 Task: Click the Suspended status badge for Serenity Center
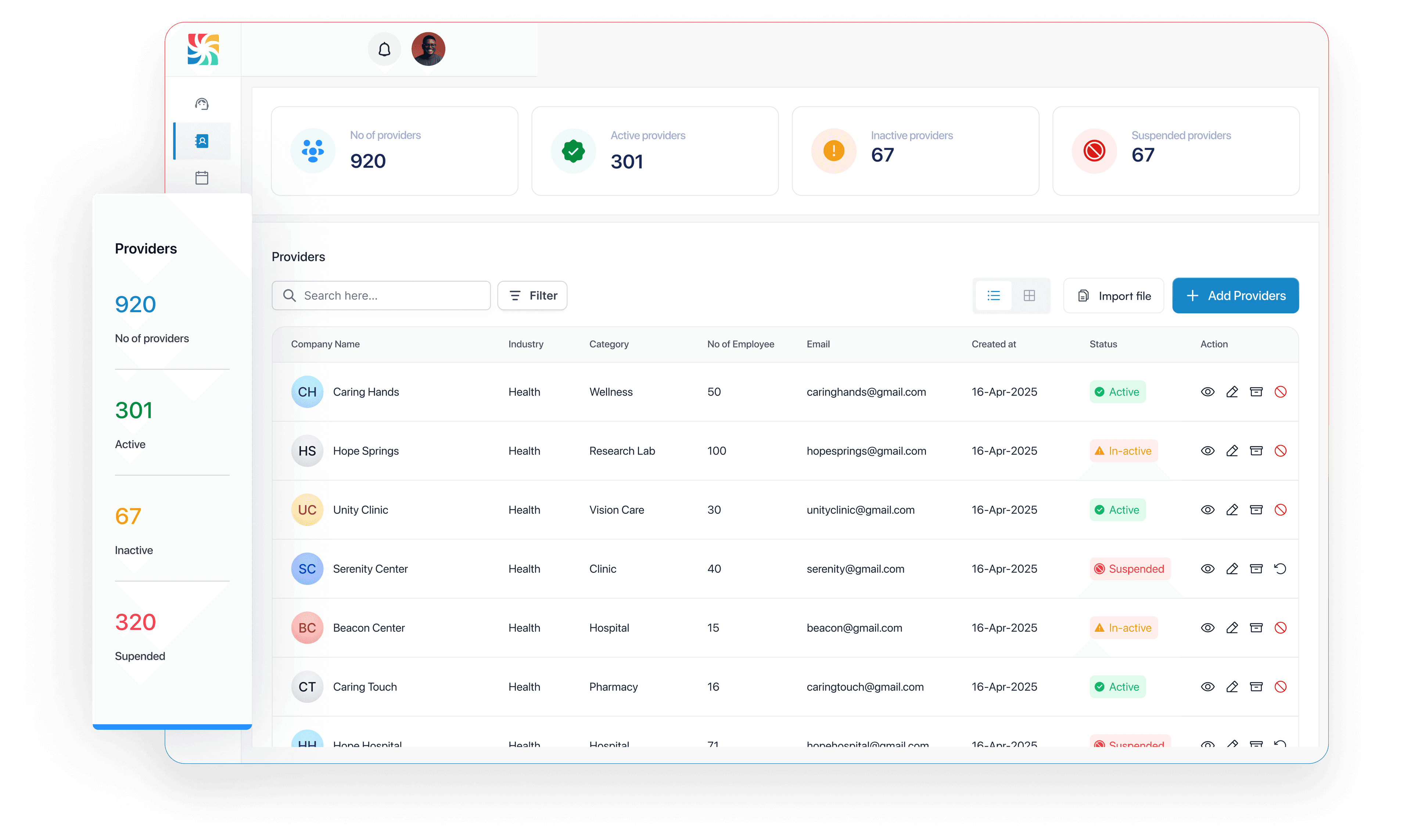tap(1130, 568)
